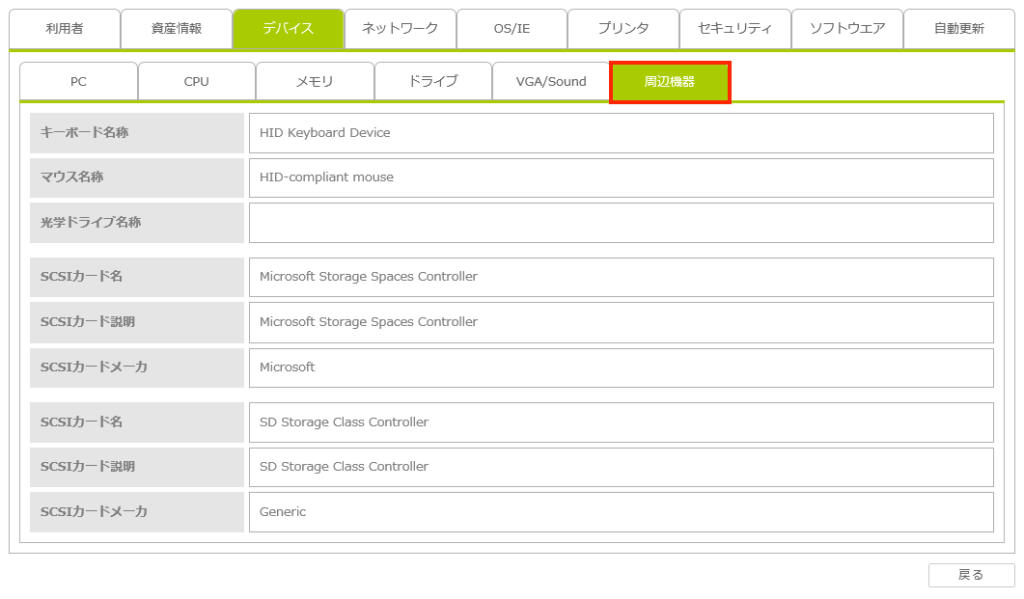Click the empty 光学ドライブ名称 field
Viewport: 1024px width, 599px height.
click(x=621, y=223)
